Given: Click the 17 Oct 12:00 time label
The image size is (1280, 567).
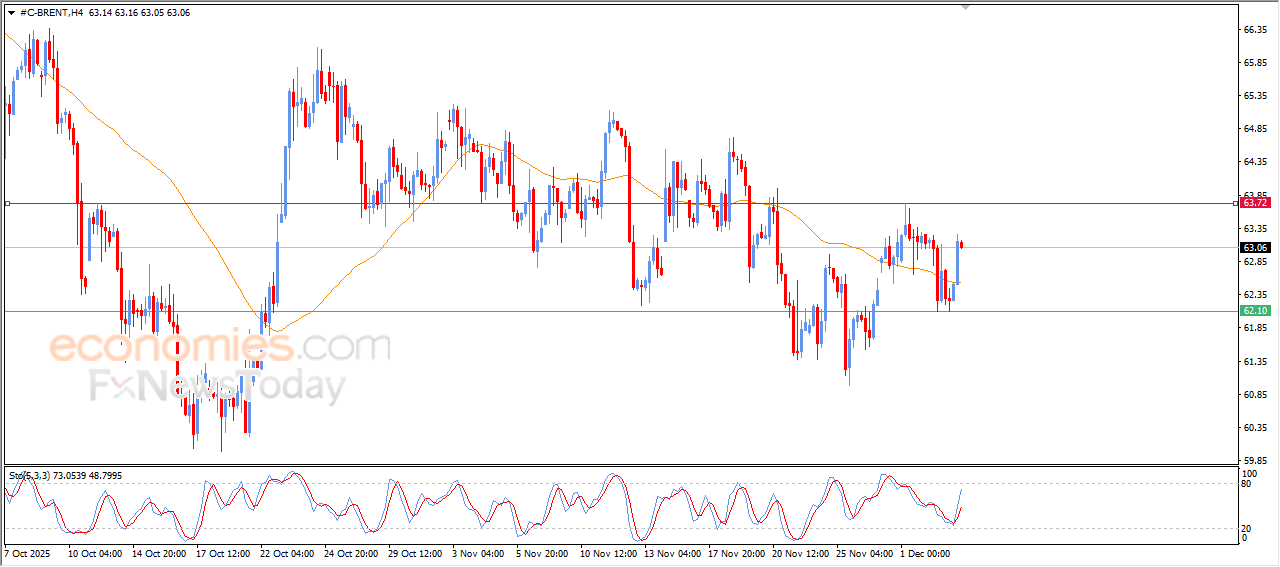Looking at the screenshot, I should coord(222,552).
